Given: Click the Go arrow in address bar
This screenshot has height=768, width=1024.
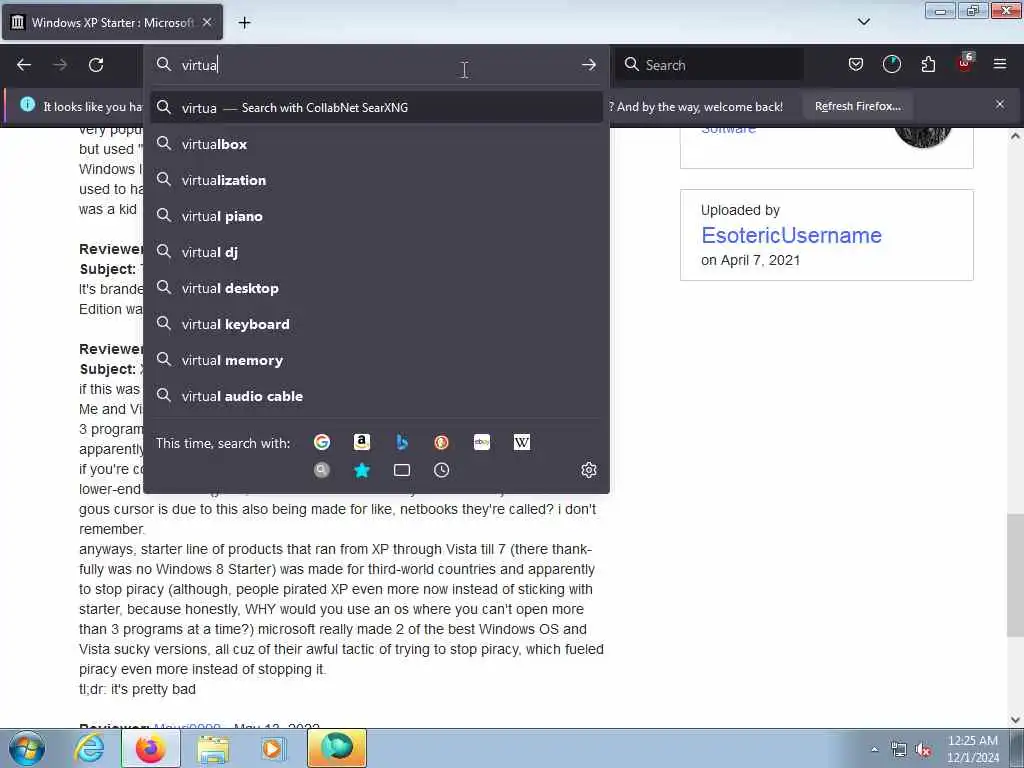Looking at the screenshot, I should point(588,65).
